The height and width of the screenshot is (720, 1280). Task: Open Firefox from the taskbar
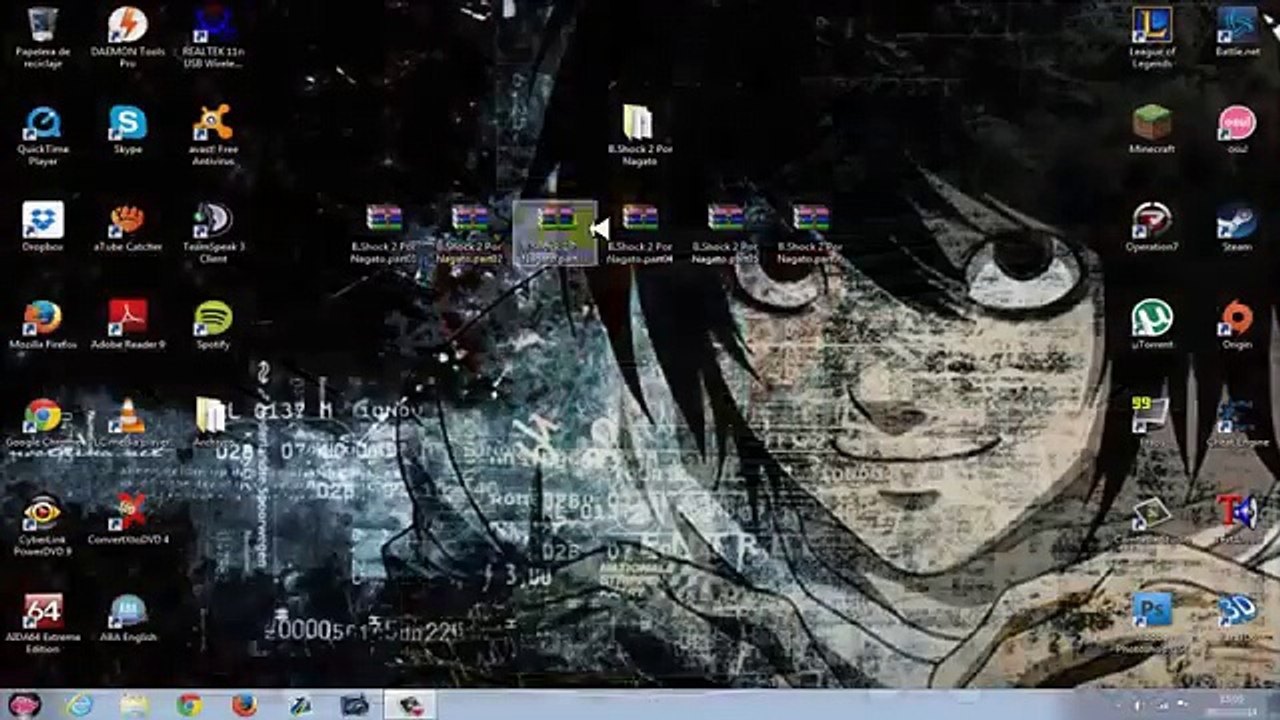point(244,705)
